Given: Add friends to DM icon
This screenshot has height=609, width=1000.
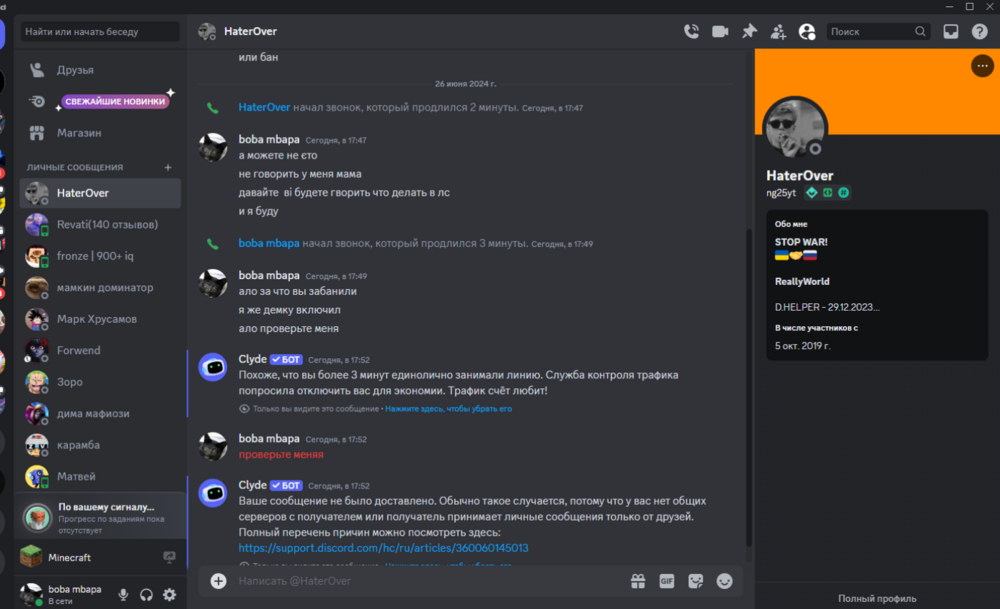Looking at the screenshot, I should point(778,31).
